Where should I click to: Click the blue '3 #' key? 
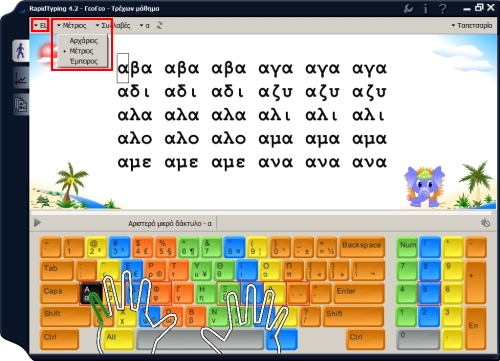click(119, 247)
